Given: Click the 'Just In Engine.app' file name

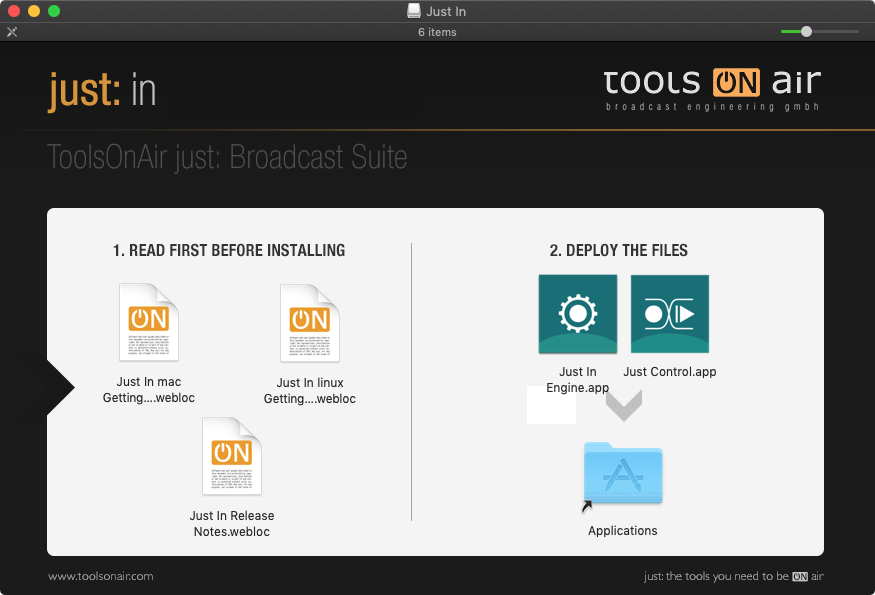Looking at the screenshot, I should pyautogui.click(x=578, y=380).
